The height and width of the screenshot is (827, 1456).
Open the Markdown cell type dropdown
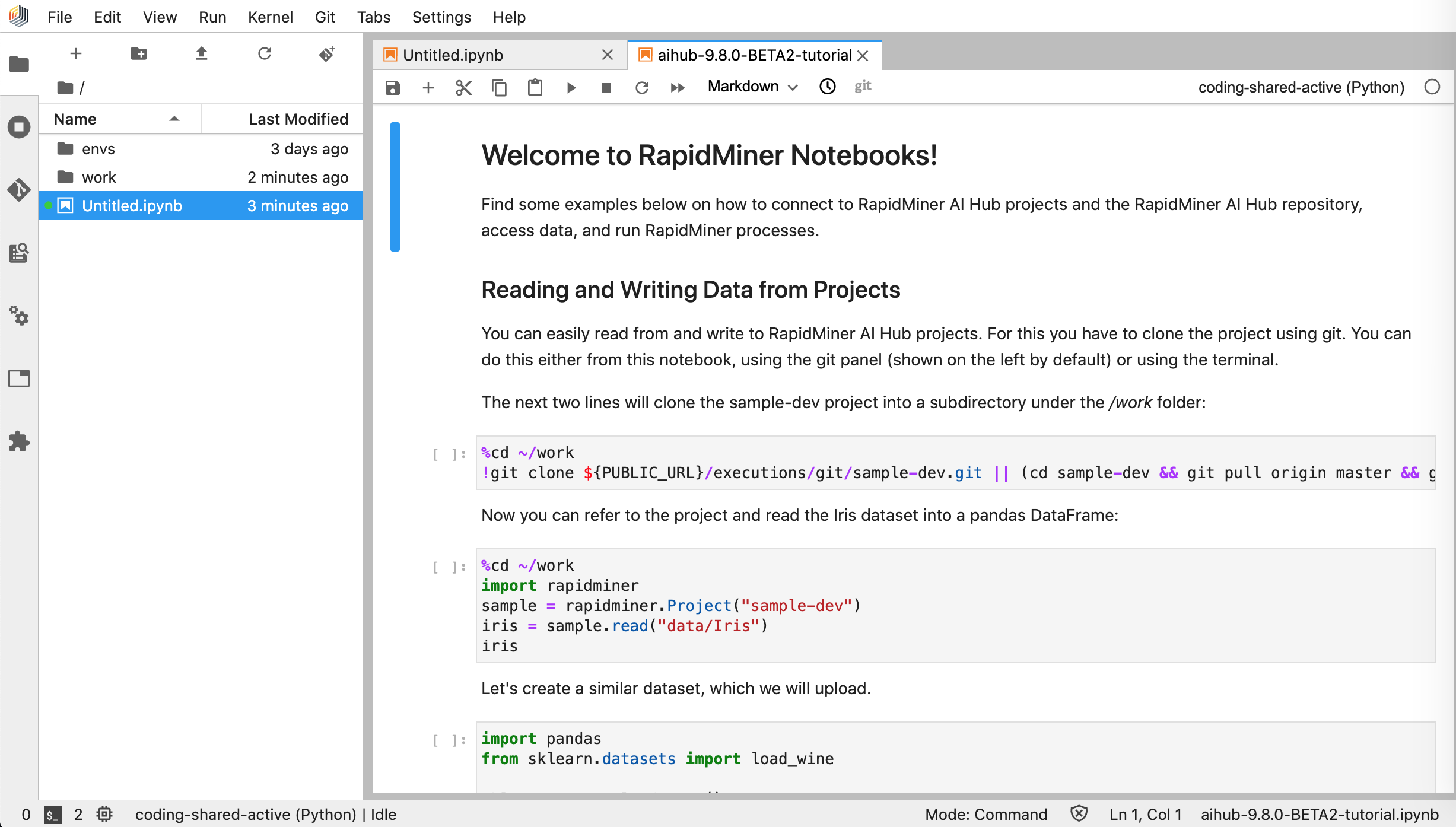[751, 87]
